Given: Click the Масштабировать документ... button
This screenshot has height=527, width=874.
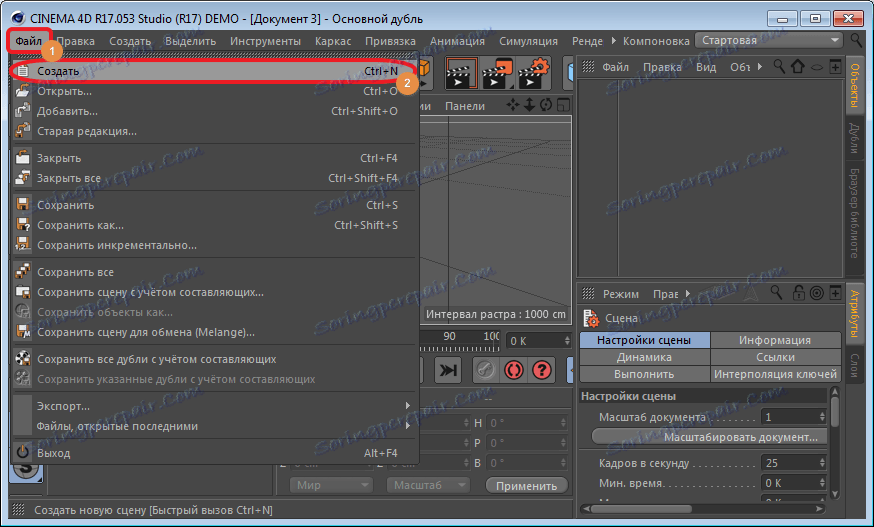Looking at the screenshot, I should (x=709, y=437).
